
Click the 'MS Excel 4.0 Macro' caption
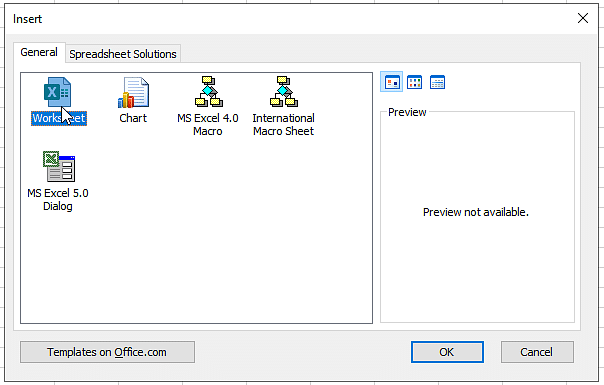tap(208, 124)
